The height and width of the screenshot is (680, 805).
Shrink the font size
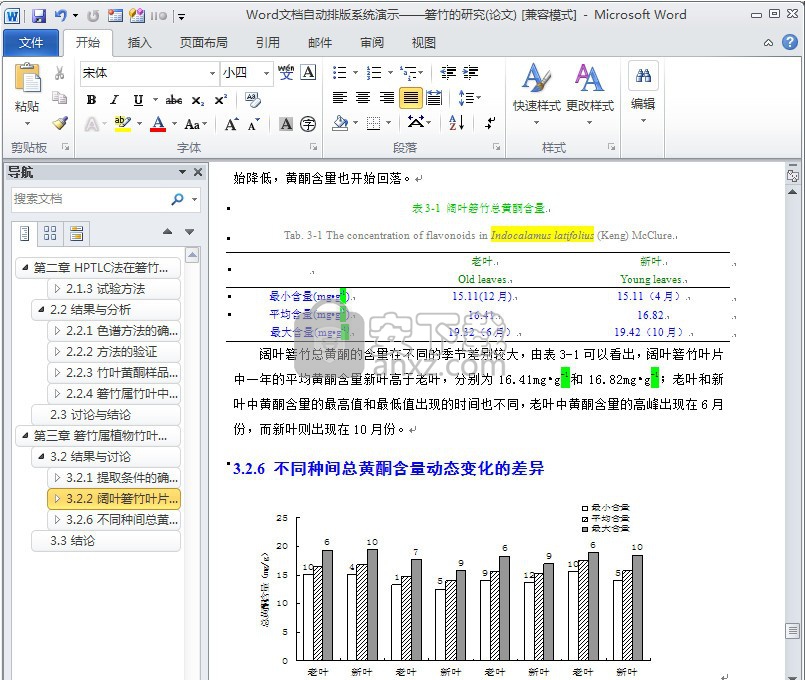click(x=253, y=124)
